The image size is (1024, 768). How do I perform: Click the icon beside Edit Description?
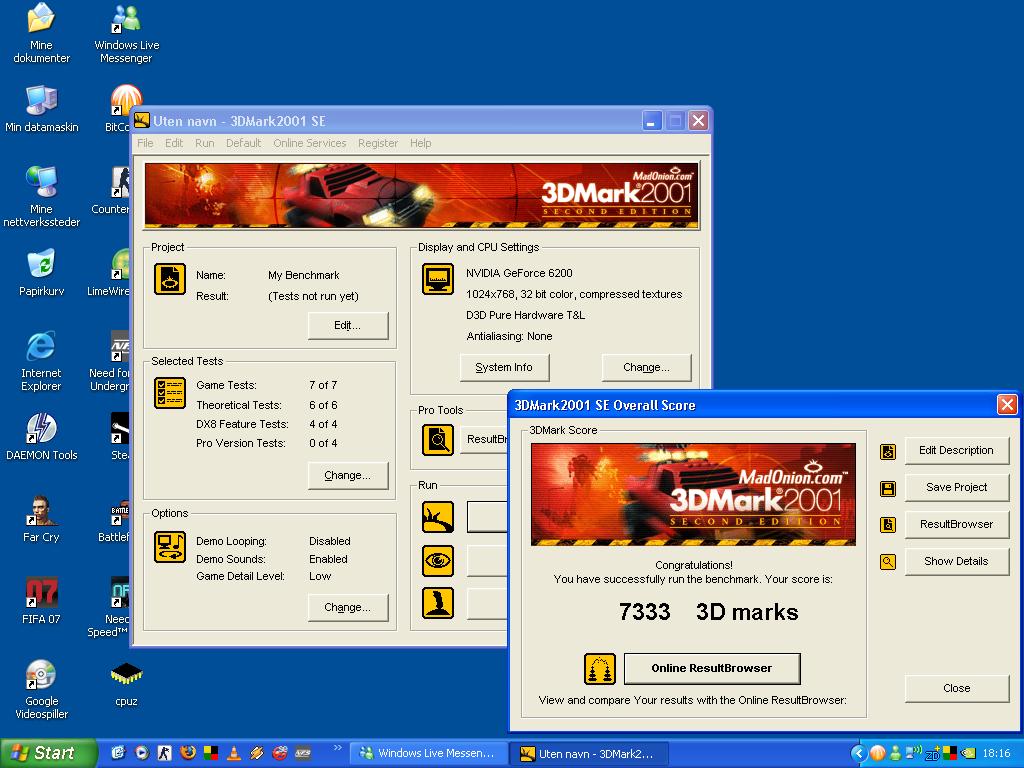pyautogui.click(x=888, y=451)
